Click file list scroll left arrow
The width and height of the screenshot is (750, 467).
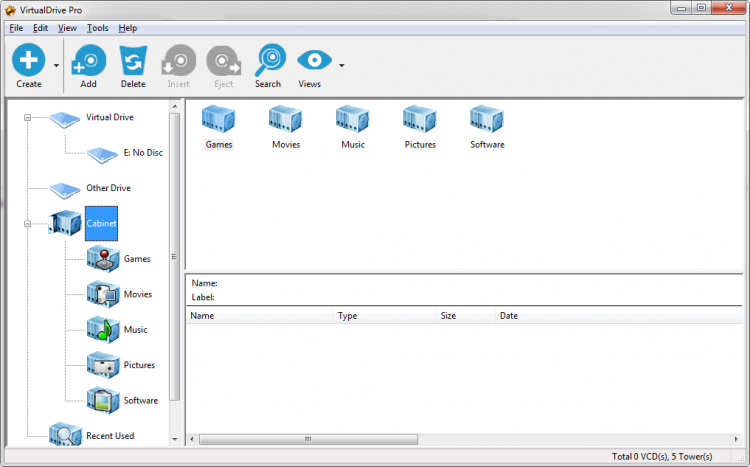click(192, 439)
